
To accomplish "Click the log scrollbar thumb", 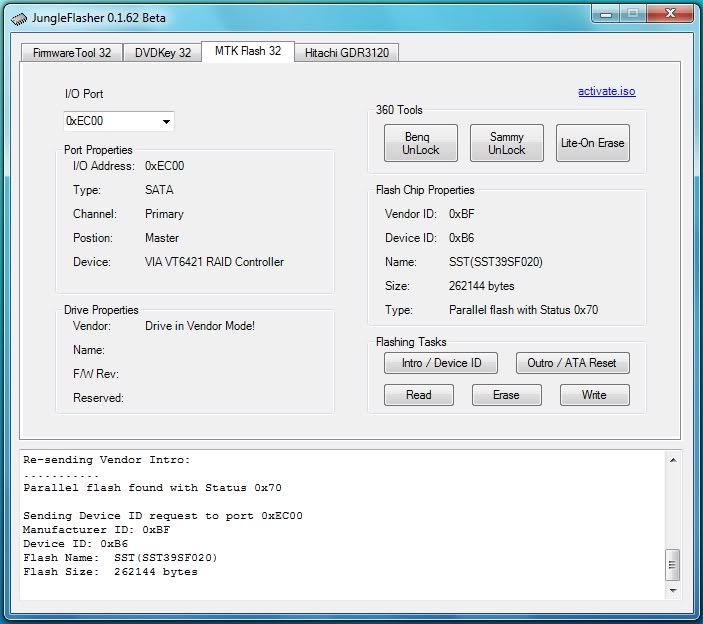I will (673, 564).
